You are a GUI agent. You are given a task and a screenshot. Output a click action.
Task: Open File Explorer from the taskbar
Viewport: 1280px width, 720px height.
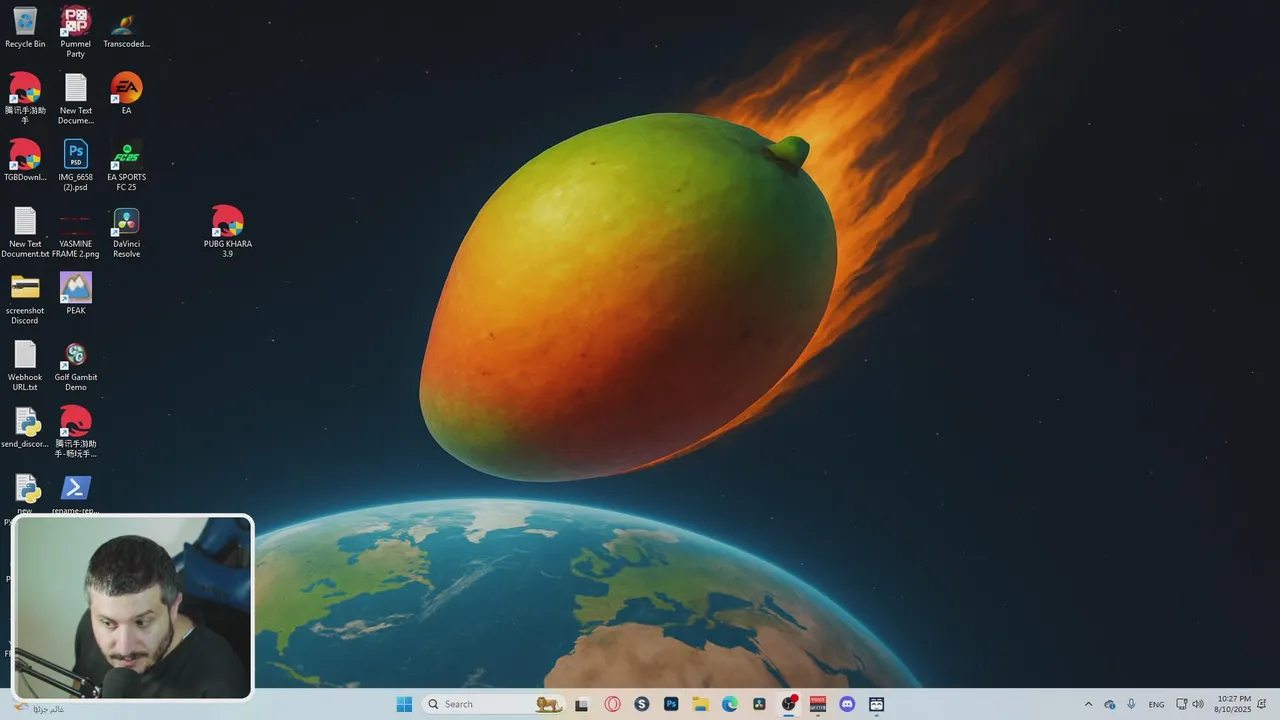point(701,704)
